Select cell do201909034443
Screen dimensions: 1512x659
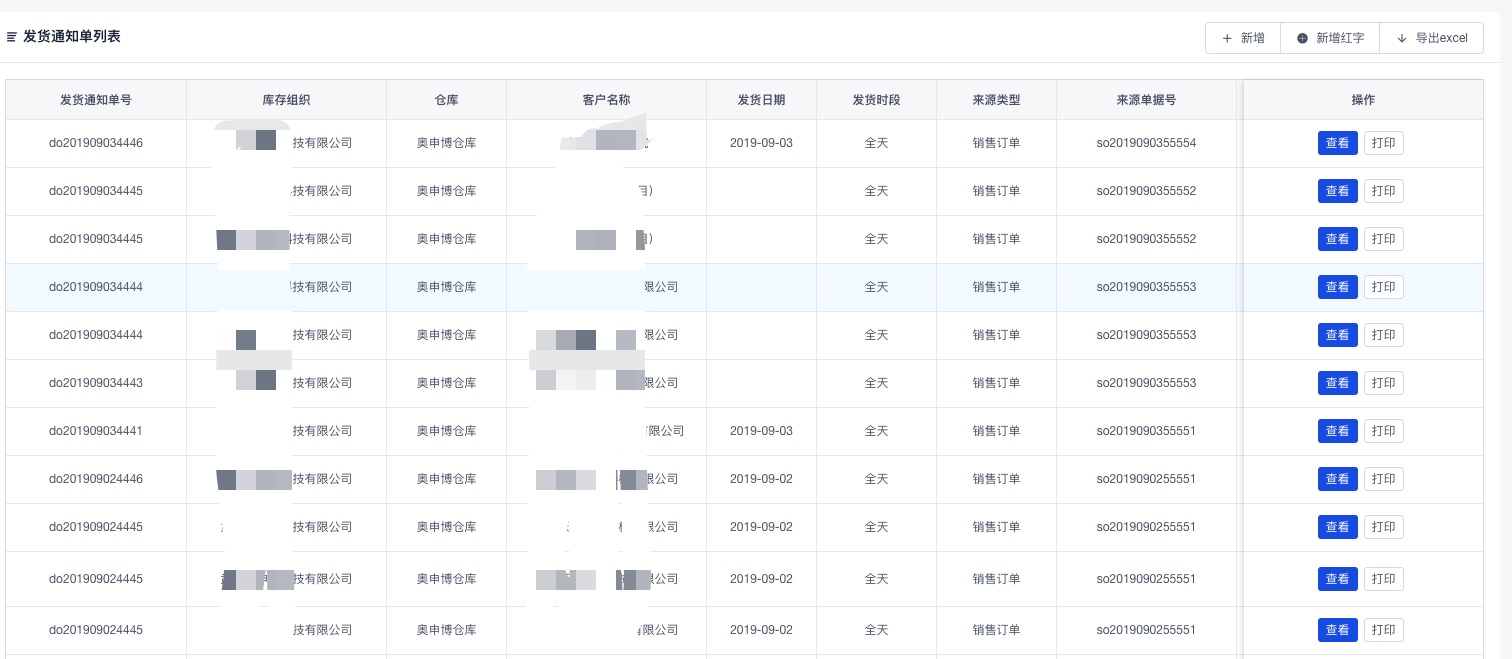tap(96, 383)
